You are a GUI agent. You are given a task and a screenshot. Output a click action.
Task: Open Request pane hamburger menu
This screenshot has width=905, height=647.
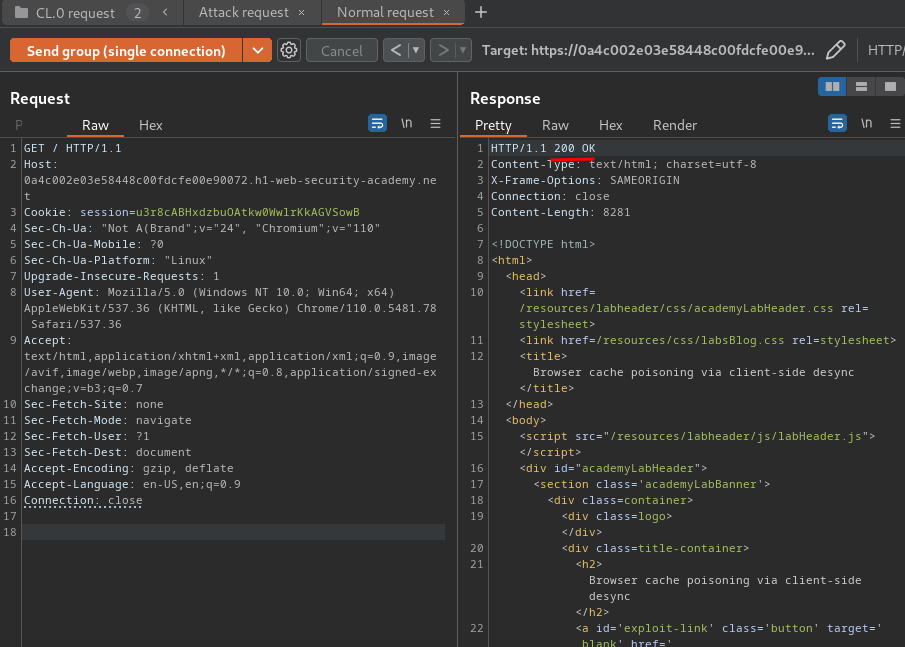[436, 123]
